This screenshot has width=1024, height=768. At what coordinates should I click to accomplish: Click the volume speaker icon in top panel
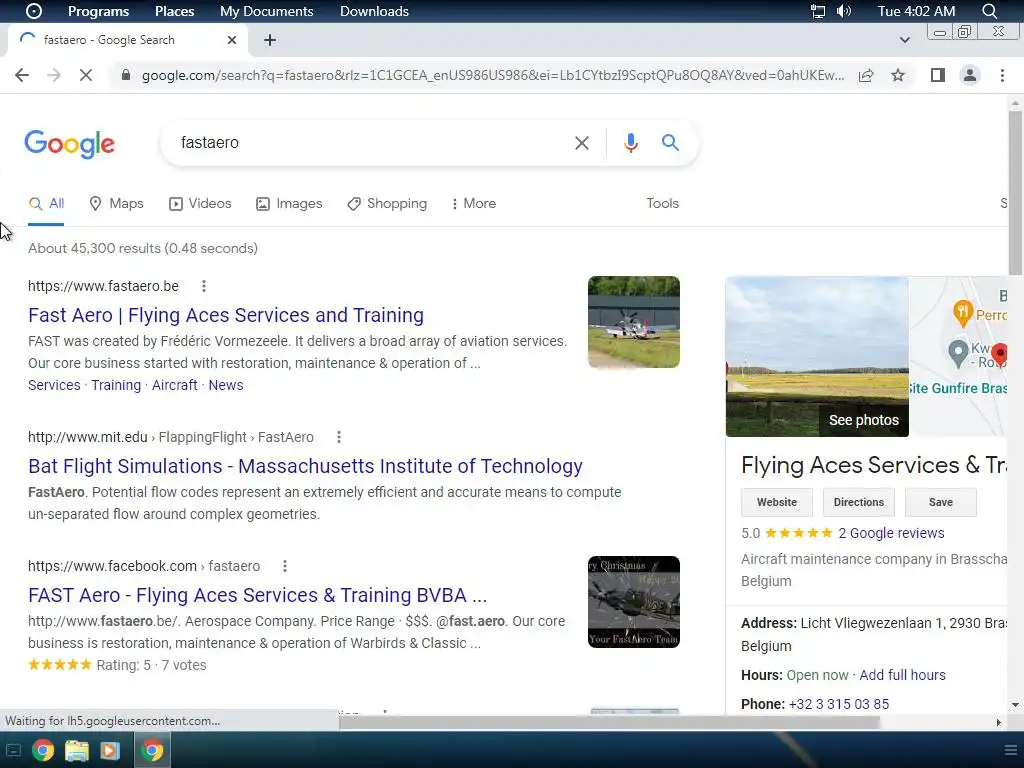pos(844,11)
